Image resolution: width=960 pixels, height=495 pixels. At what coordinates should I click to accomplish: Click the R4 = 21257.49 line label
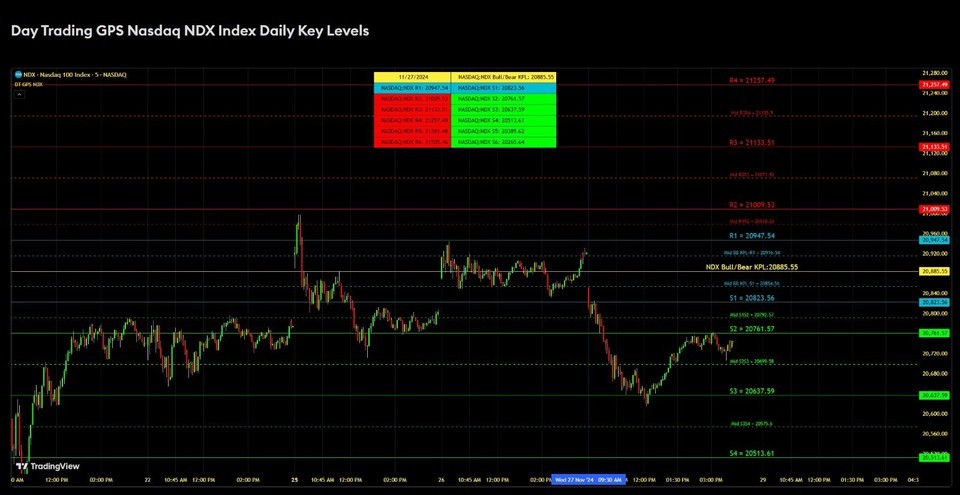[752, 80]
